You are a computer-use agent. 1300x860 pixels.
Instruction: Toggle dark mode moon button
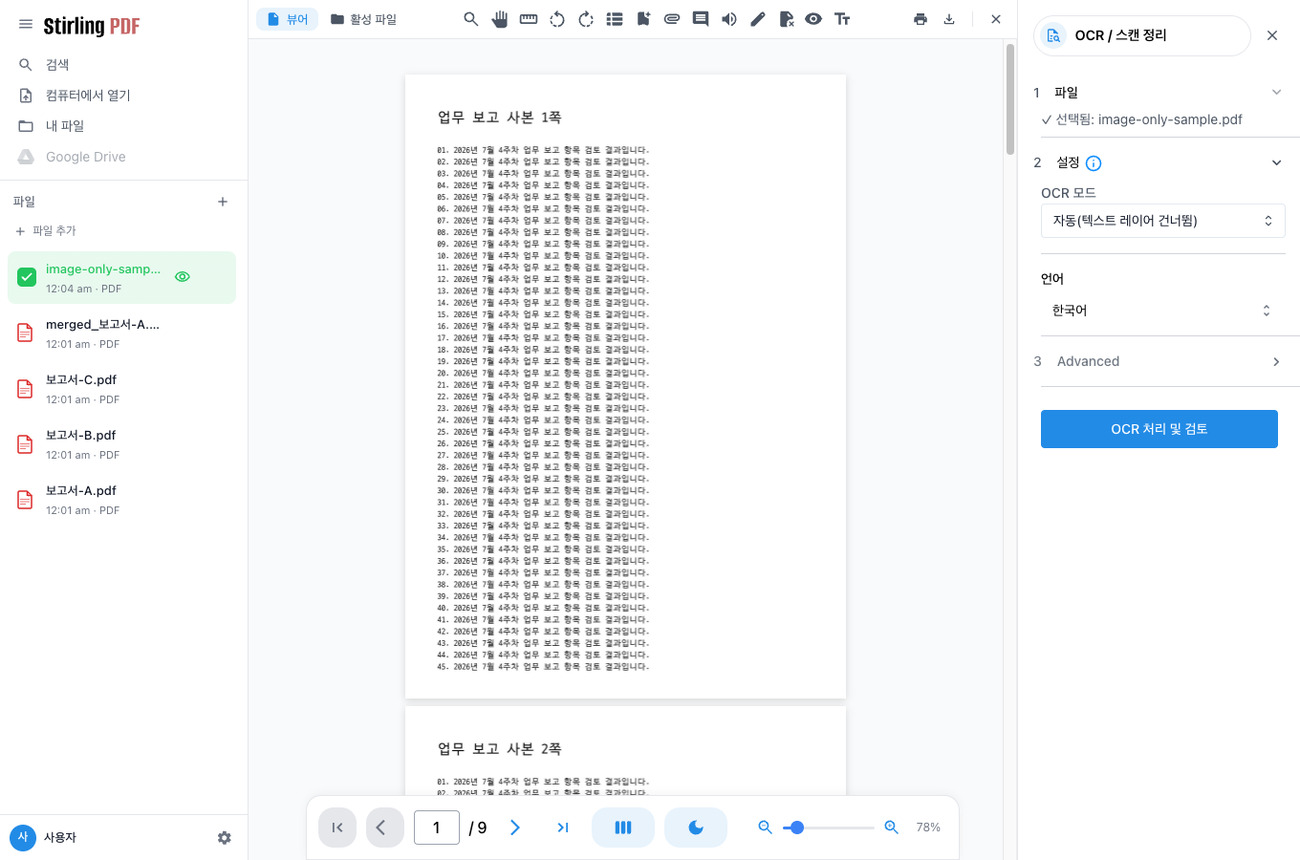(x=696, y=827)
